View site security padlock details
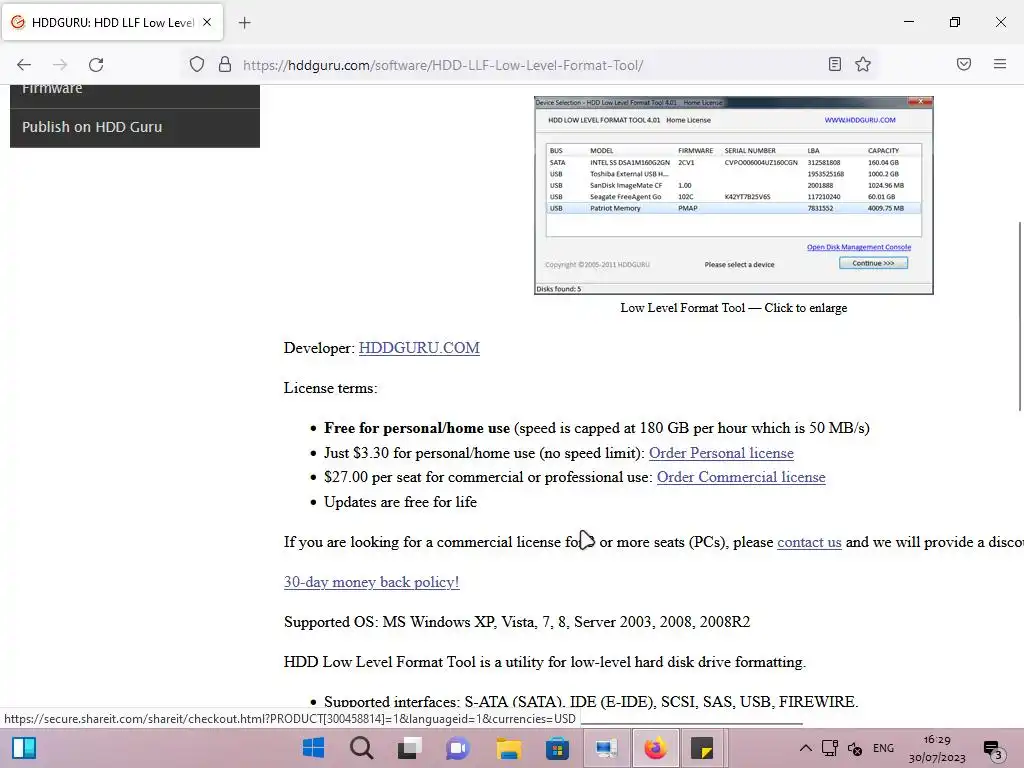Viewport: 1024px width, 768px height. pos(225,64)
